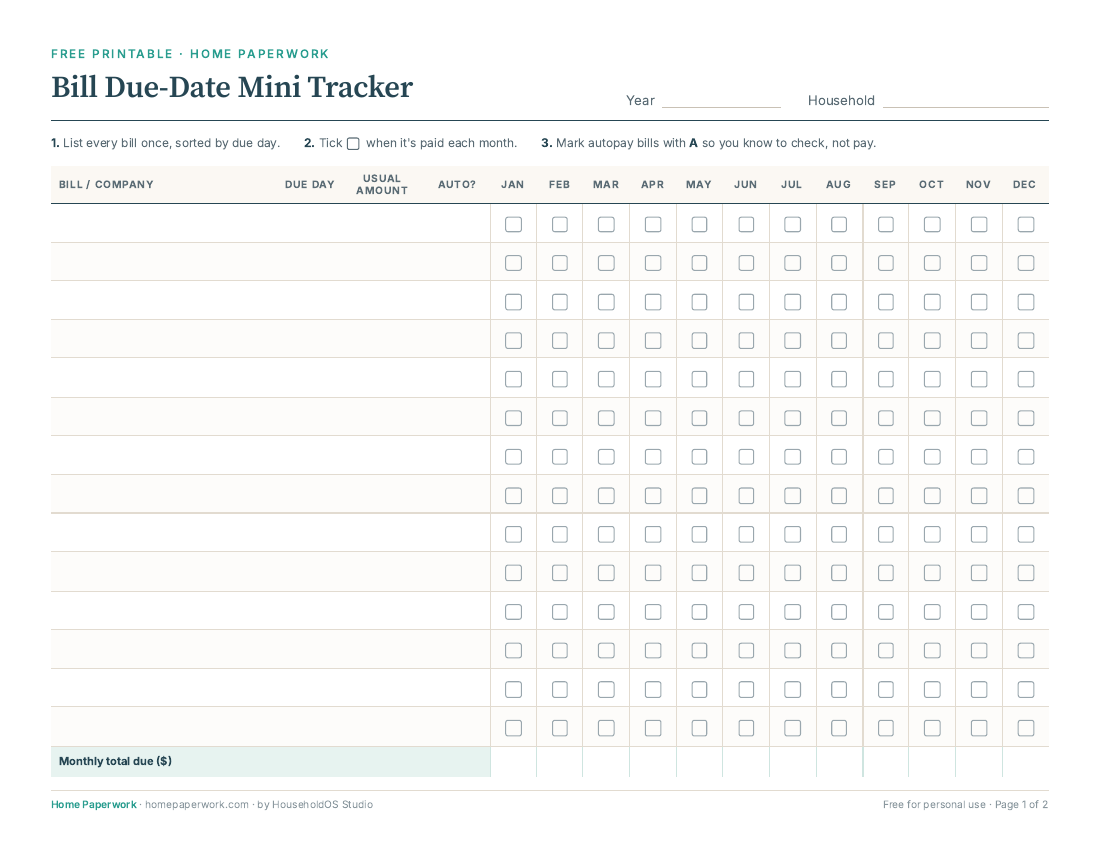
Task: Check the seventh row's FEB box
Action: click(560, 457)
